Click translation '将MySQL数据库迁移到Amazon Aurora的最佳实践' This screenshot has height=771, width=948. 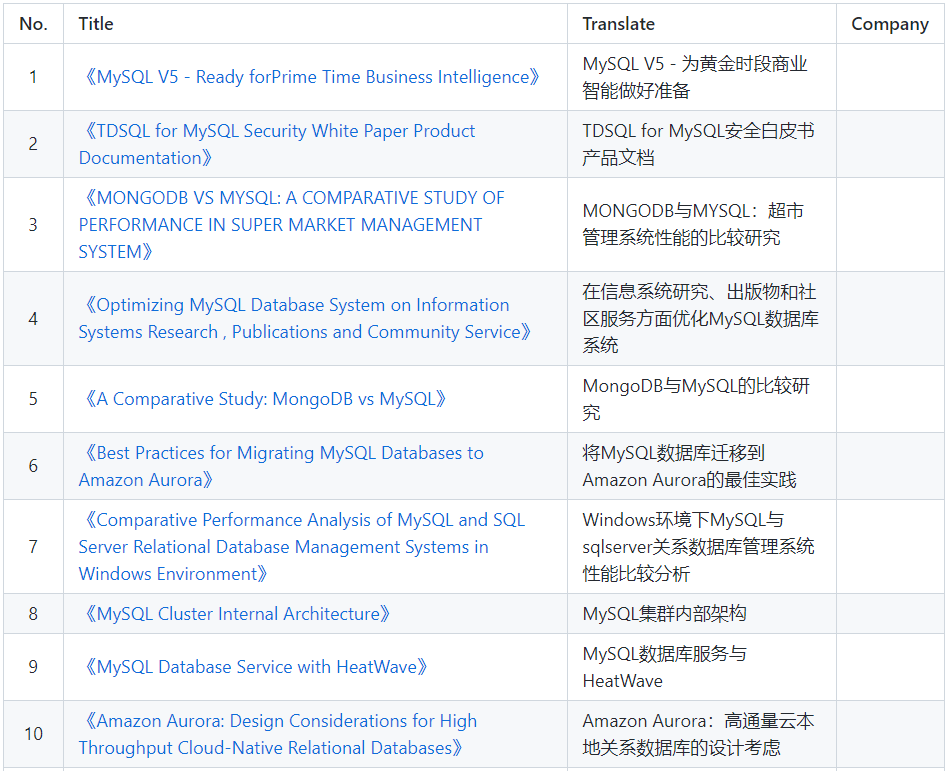point(689,466)
